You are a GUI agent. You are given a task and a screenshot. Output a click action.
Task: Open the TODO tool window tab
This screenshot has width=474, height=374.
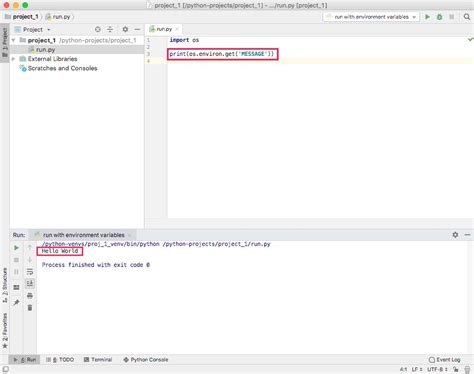click(60, 360)
